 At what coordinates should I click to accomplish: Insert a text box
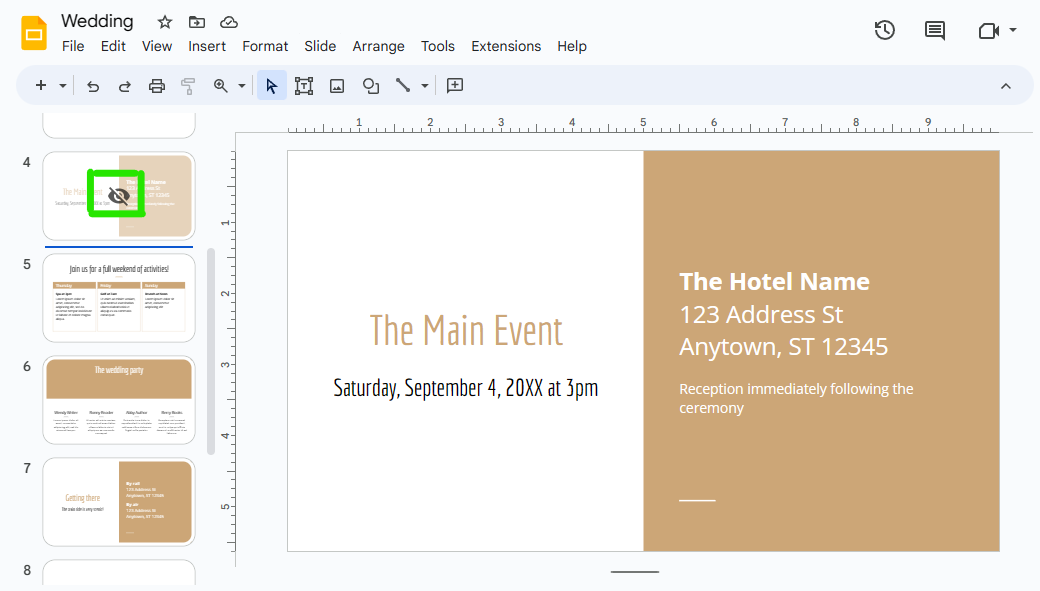[304, 86]
